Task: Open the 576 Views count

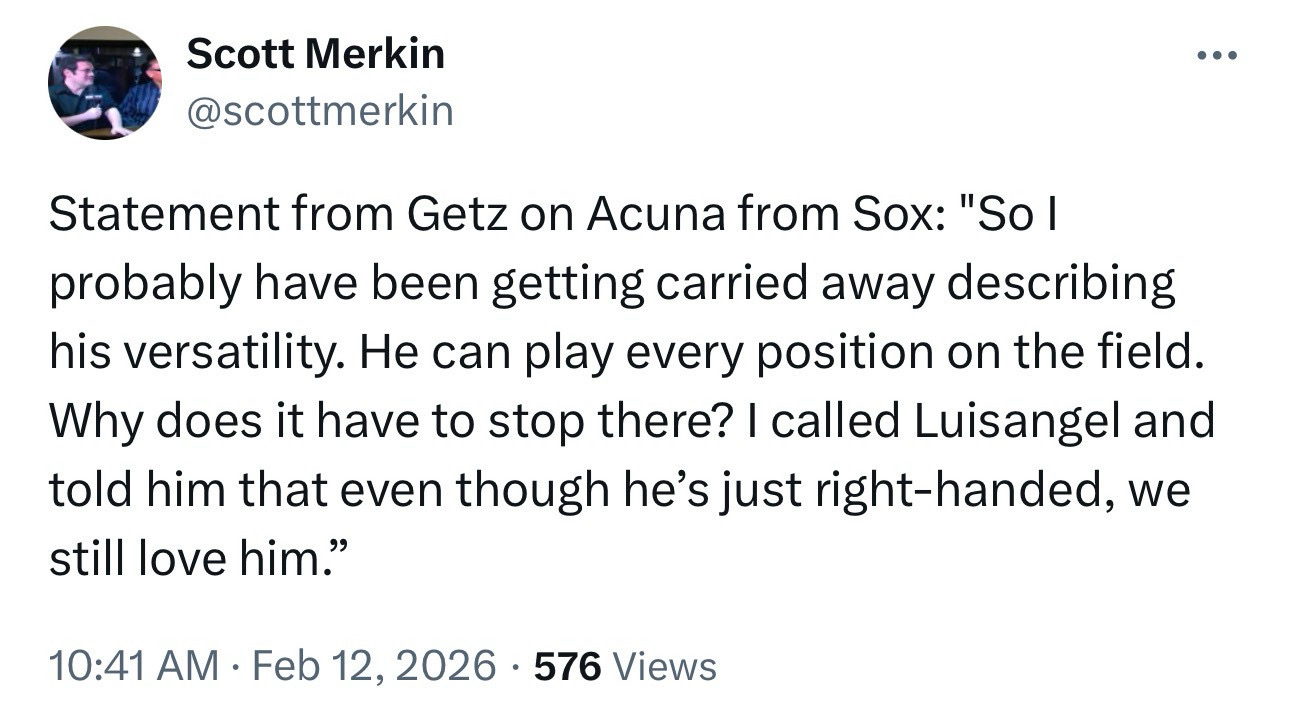Action: (626, 665)
